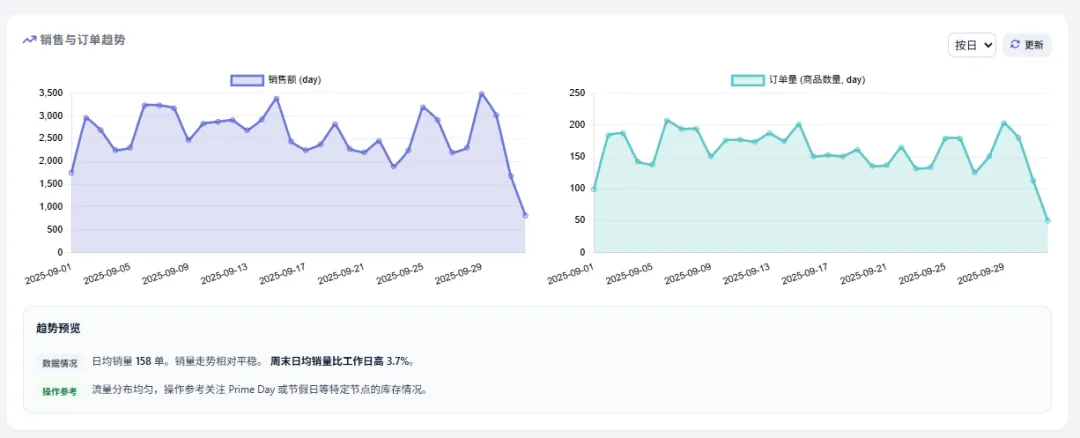Click the 销售与订单趋势 panel title

pos(83,40)
